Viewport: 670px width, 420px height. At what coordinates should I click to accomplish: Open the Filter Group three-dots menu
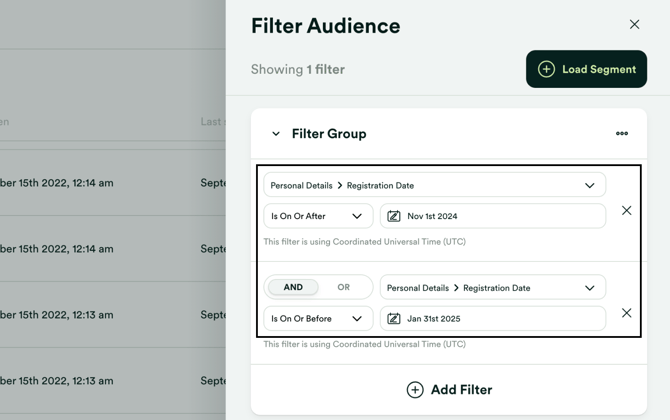pyautogui.click(x=622, y=133)
